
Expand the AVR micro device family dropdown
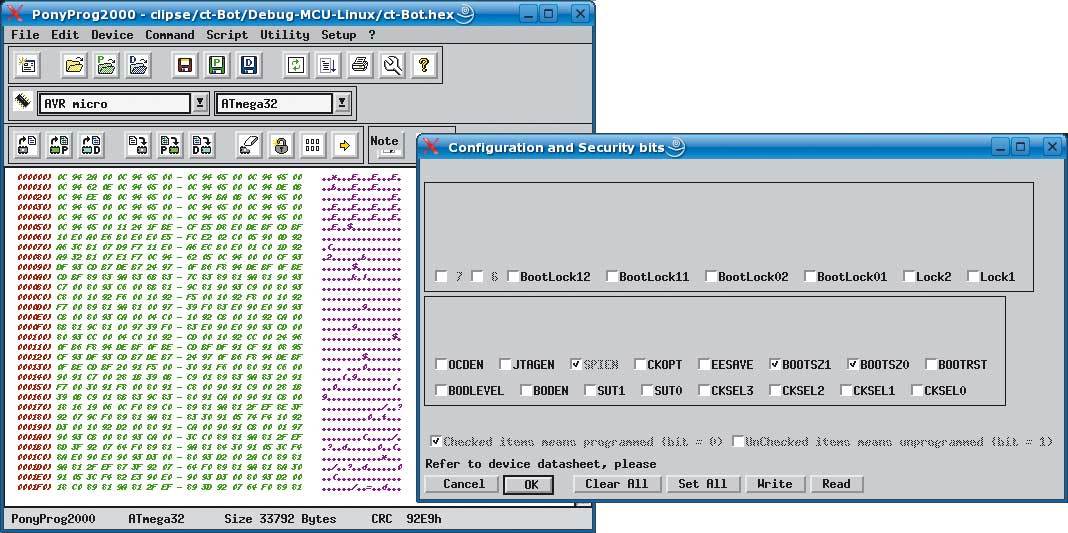click(x=199, y=103)
